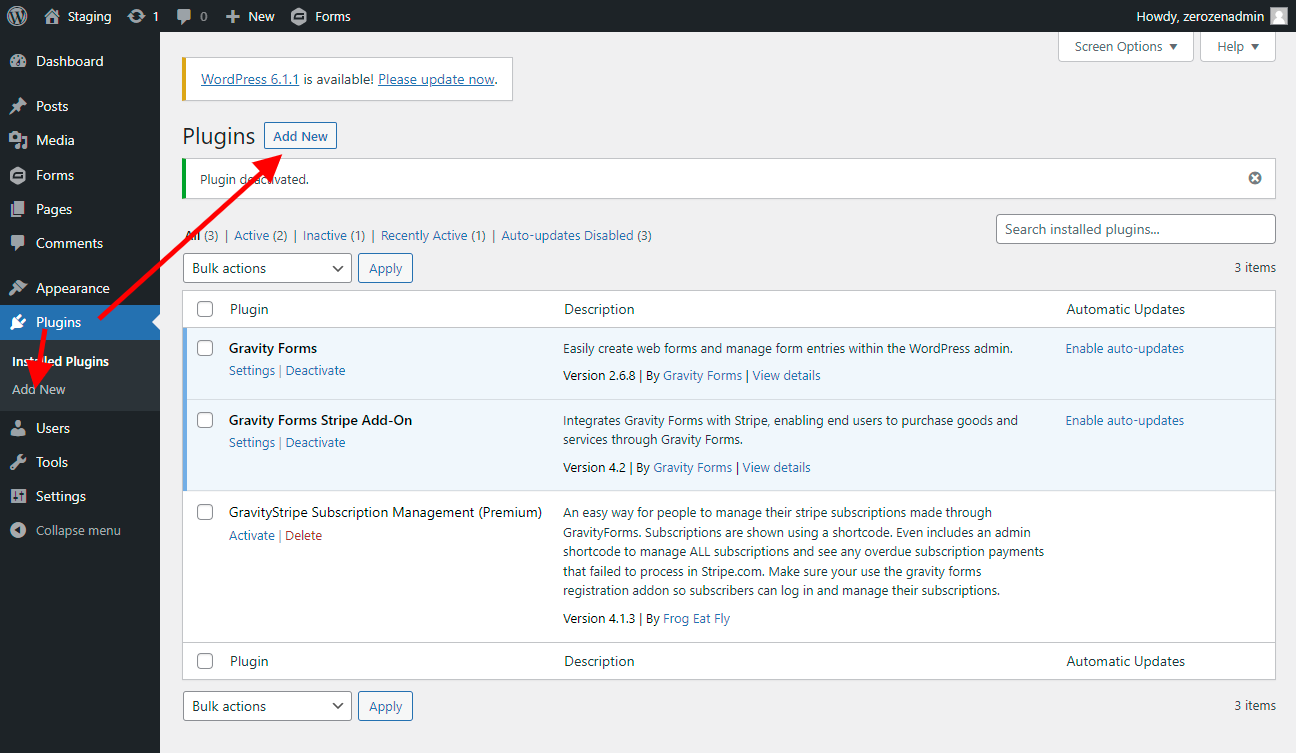The image size is (1296, 753).
Task: Show All (3) plugins filter
Action: [201, 235]
